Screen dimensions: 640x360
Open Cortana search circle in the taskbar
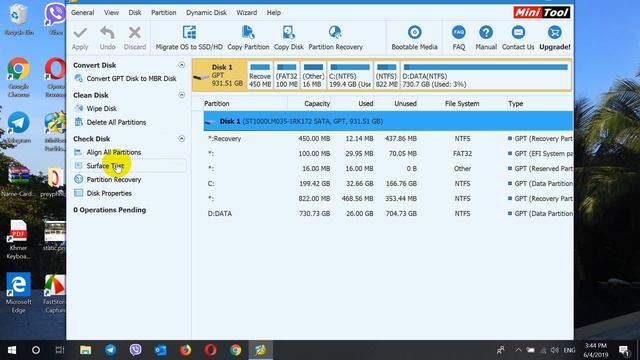click(36, 350)
